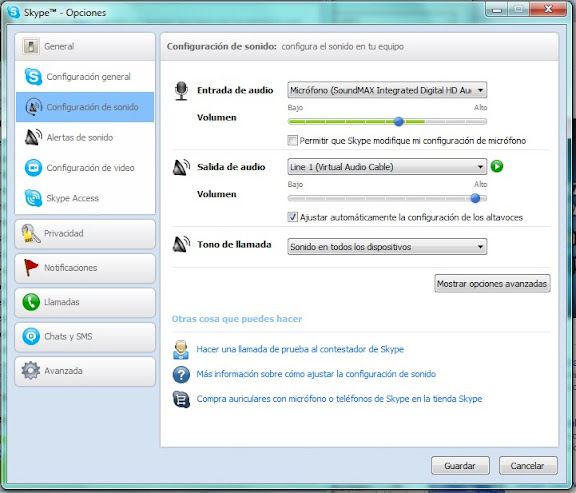
Task: Click the test call contact icon
Action: (x=181, y=349)
